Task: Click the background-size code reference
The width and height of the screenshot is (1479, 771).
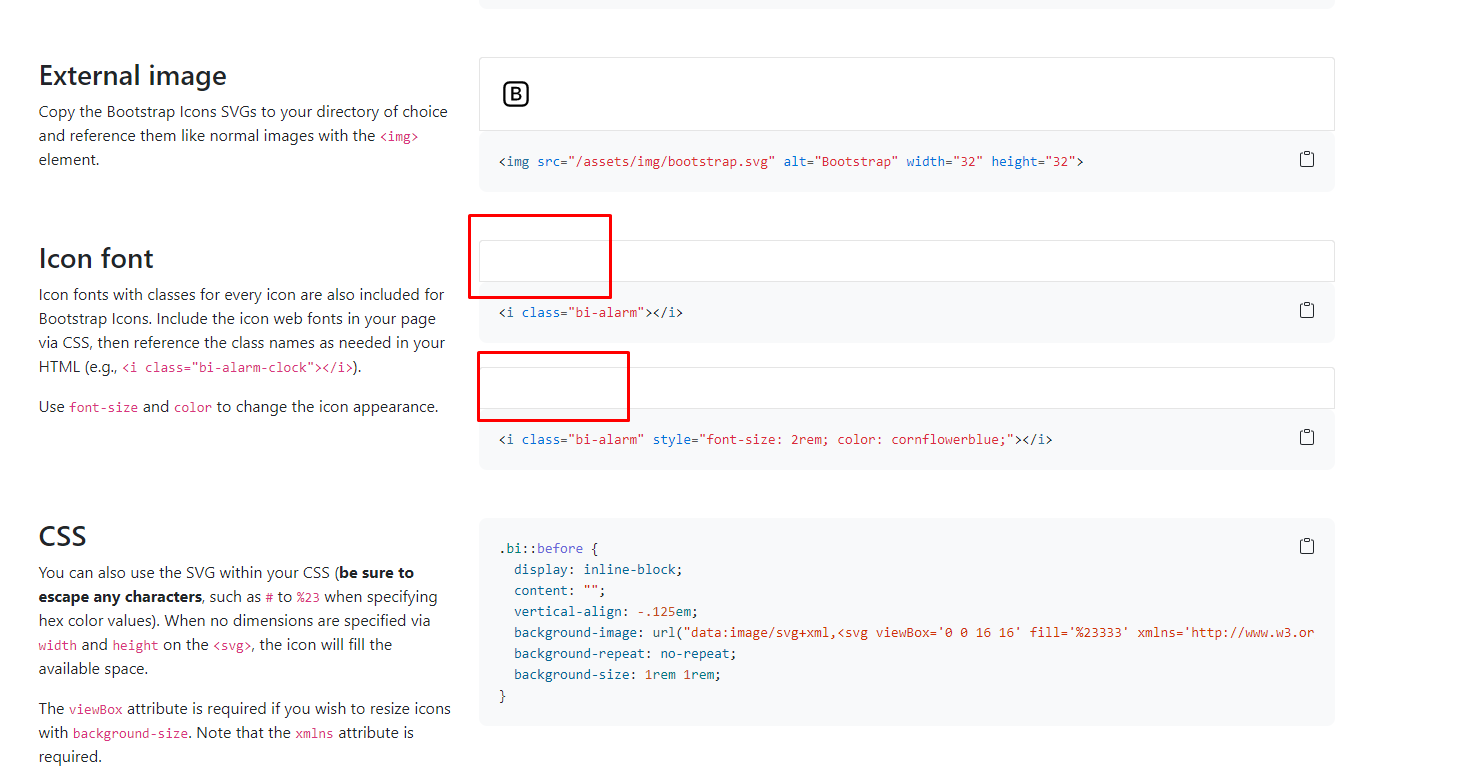Action: point(131,732)
